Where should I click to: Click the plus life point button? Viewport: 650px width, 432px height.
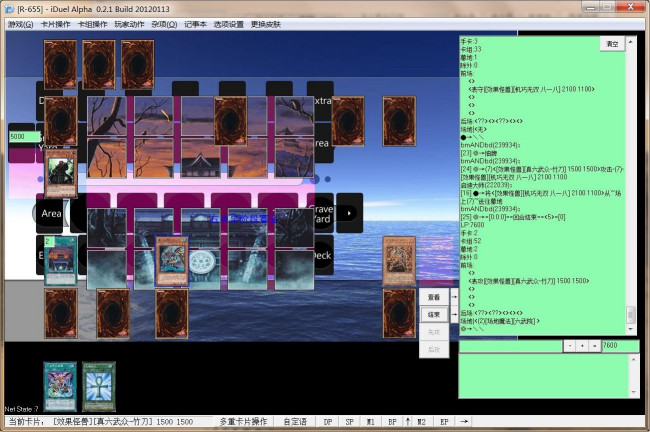tap(582, 346)
